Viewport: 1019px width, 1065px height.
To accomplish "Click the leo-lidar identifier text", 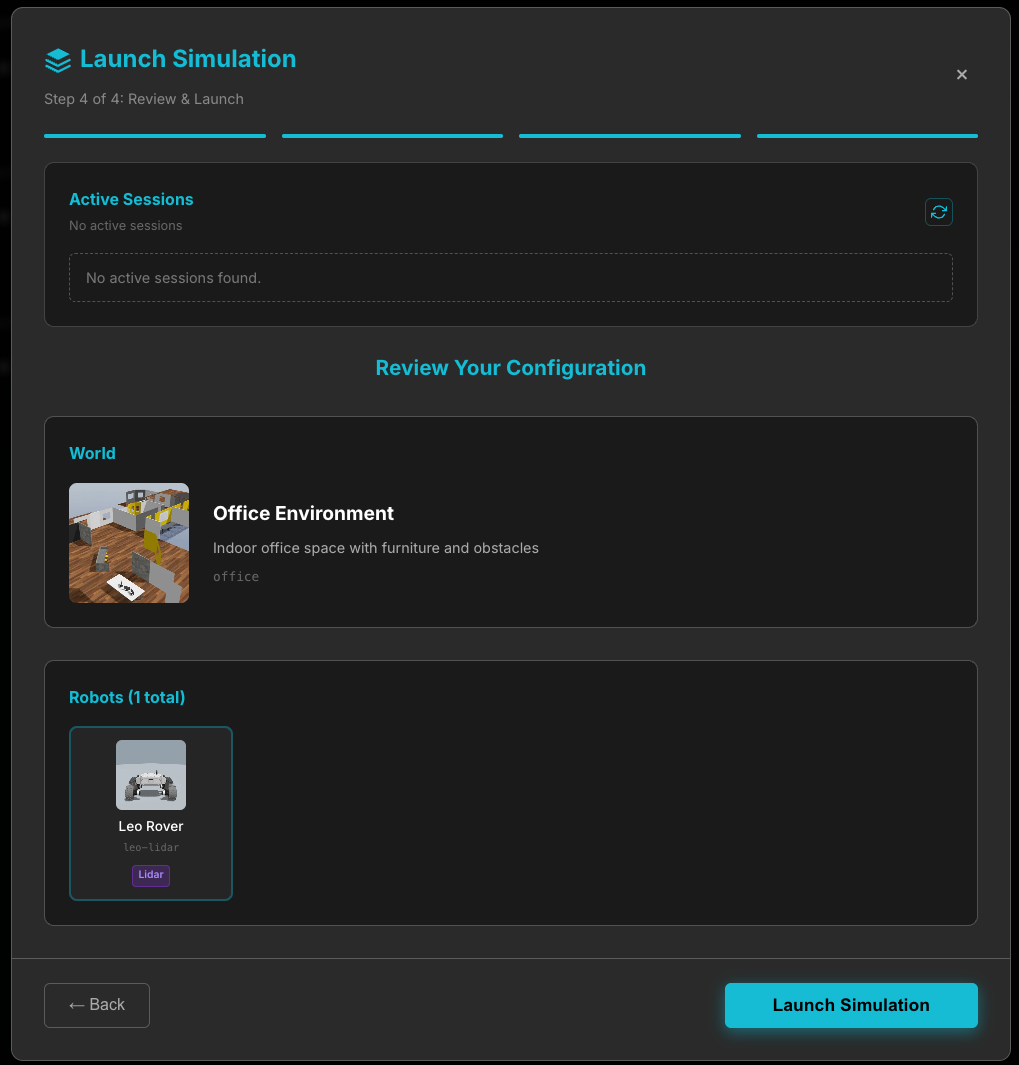I will [151, 848].
